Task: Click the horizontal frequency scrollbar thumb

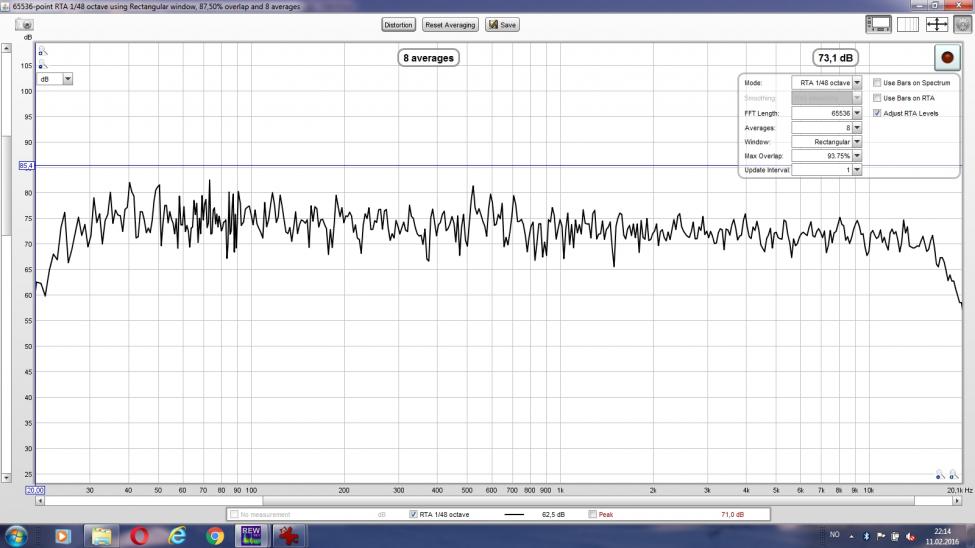Action: pos(588,501)
